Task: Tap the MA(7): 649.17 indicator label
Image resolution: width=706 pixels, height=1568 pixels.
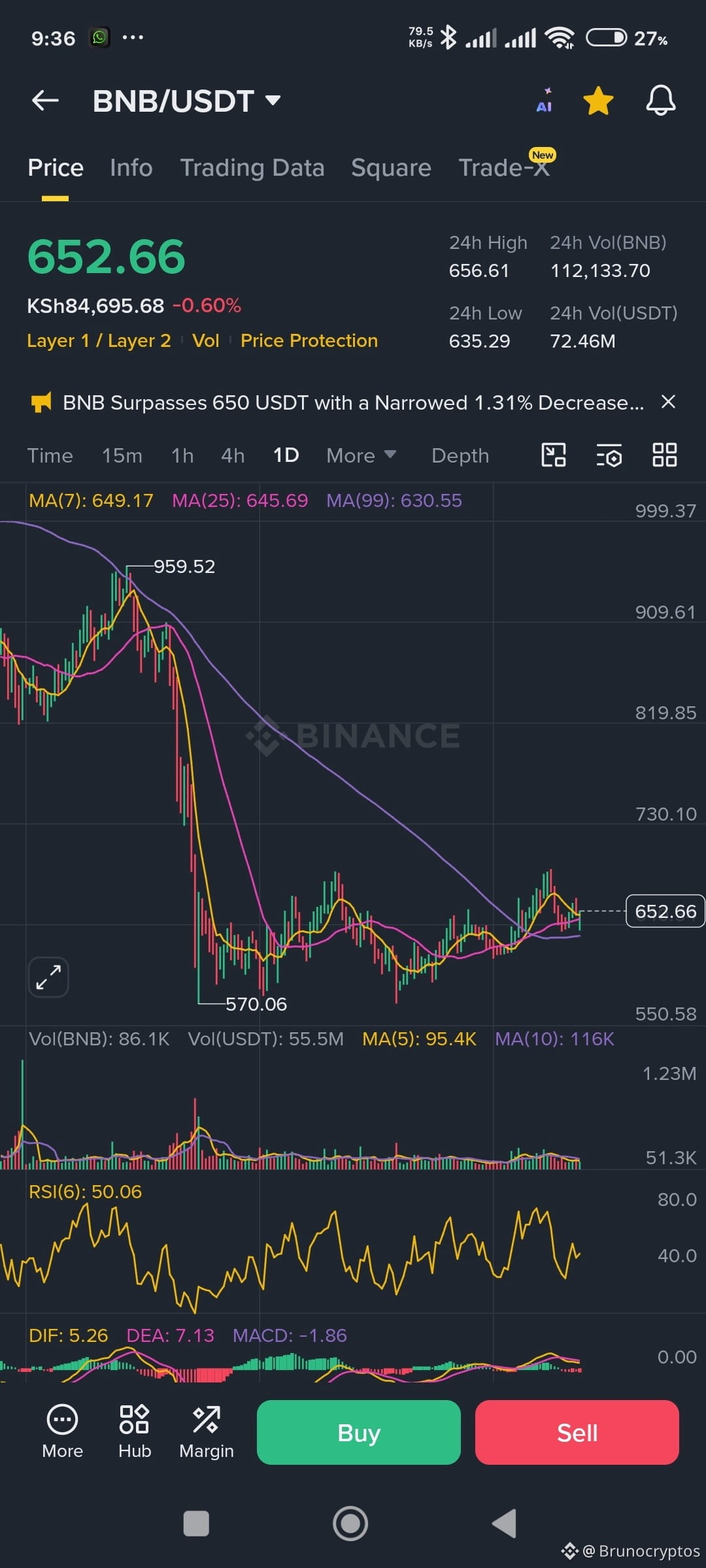Action: click(91, 500)
